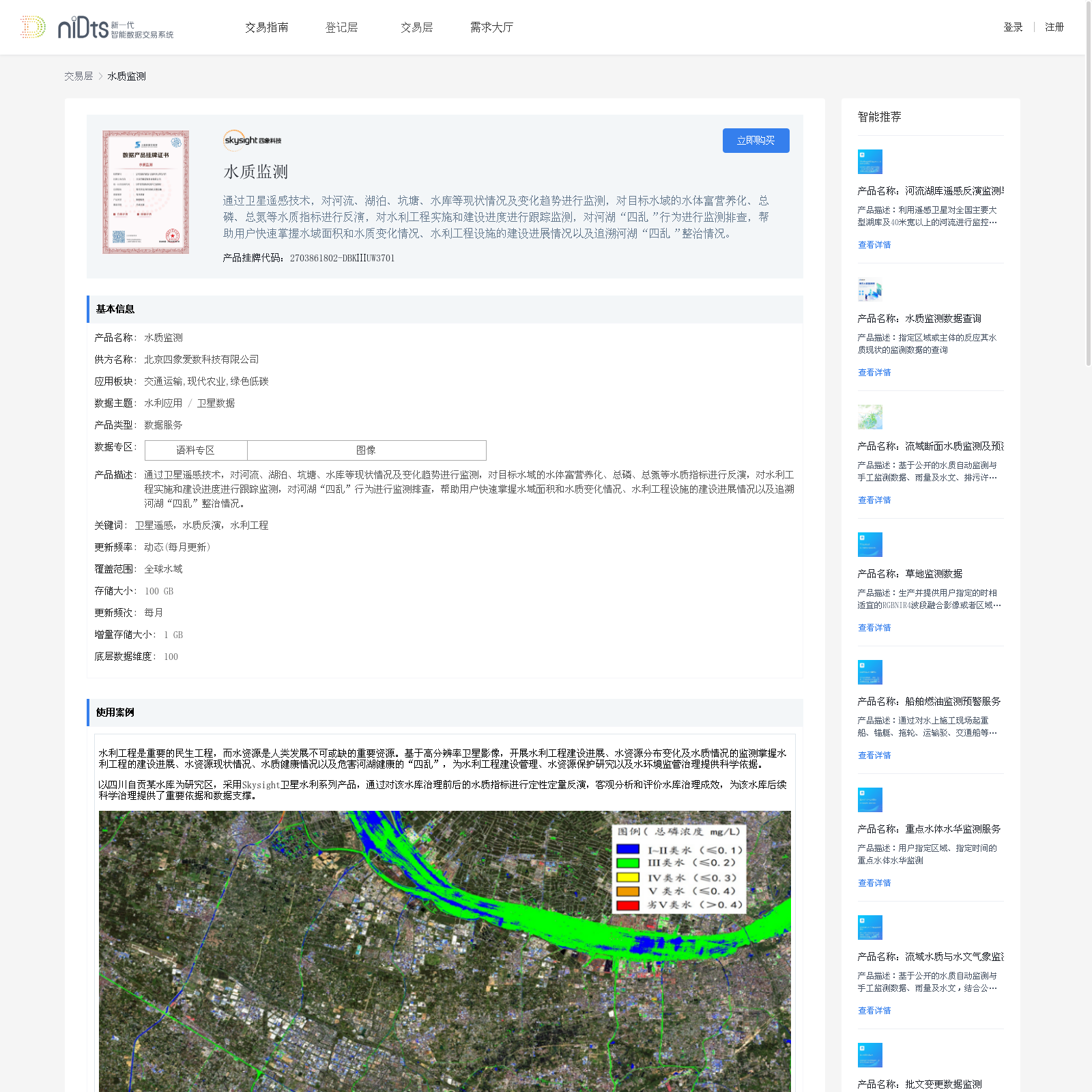Open 流域断面水质监测 map thumbnail icon
Viewport: 1092px width, 1092px height.
(x=870, y=417)
